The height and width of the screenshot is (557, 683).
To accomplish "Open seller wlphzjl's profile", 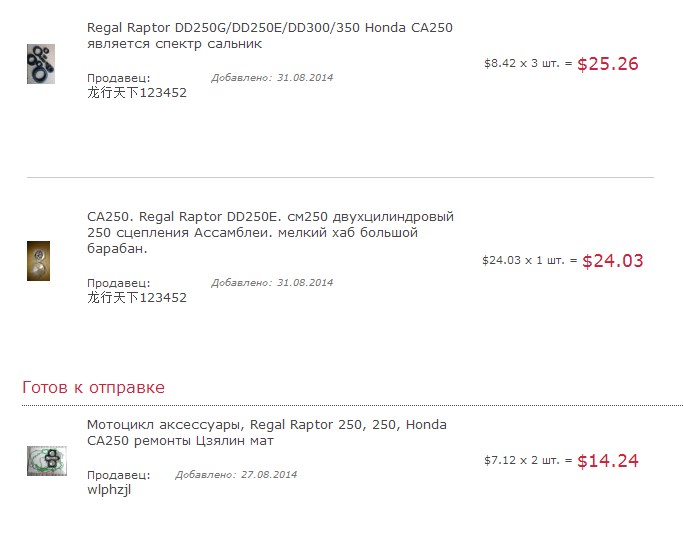I will (x=109, y=490).
